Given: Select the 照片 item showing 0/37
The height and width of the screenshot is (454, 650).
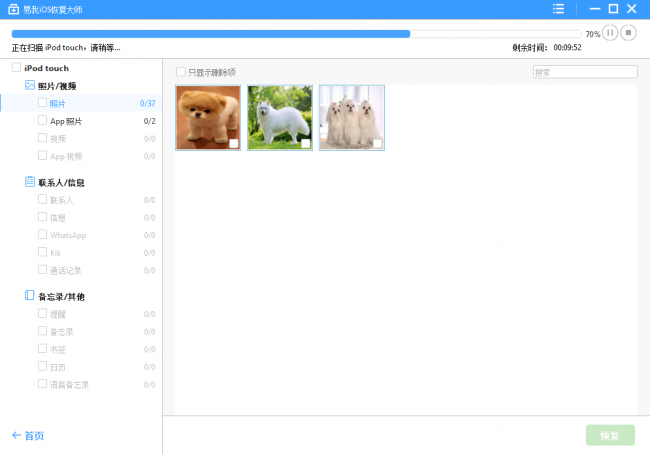Looking at the screenshot, I should click(81, 103).
